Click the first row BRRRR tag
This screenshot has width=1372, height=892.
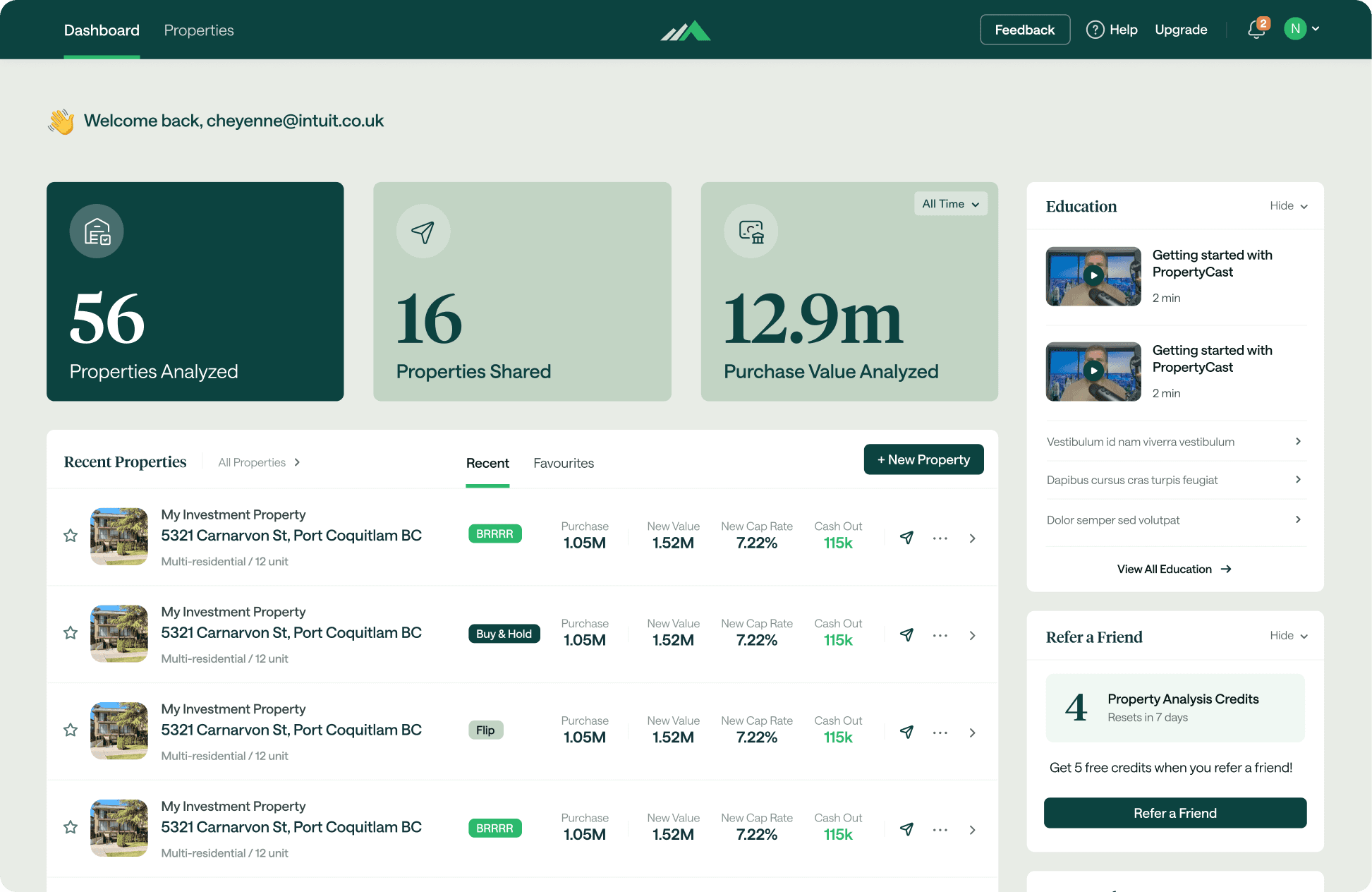click(x=495, y=534)
